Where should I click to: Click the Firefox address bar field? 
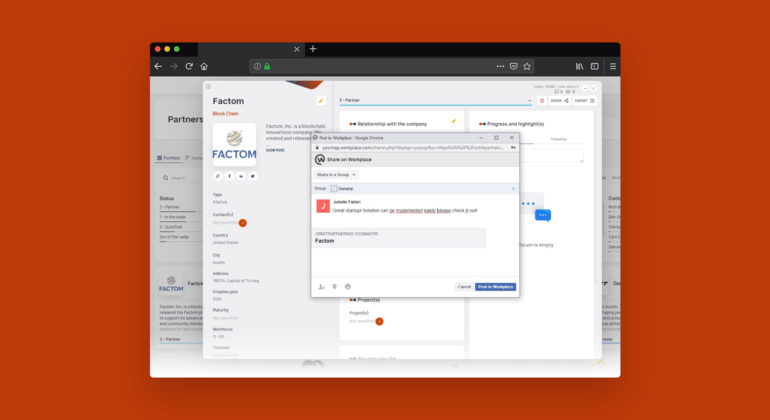point(391,66)
